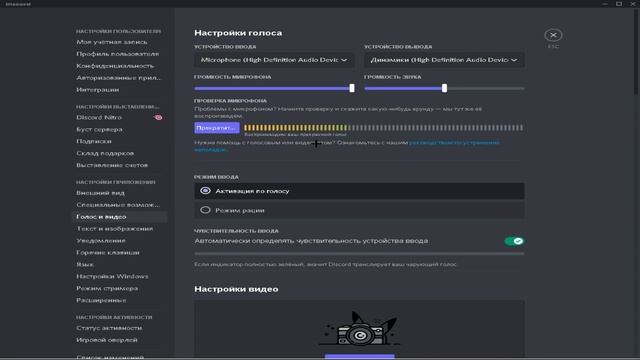Click the sound volume slider handle
The width and height of the screenshot is (640, 360).
(x=444, y=88)
